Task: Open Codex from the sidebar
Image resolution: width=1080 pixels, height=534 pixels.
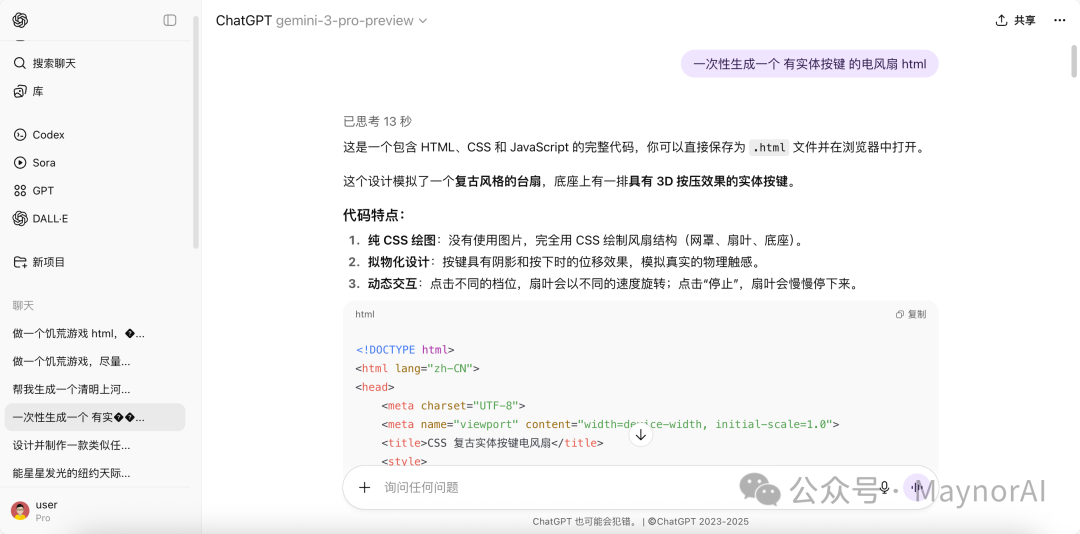Action: [x=95, y=135]
